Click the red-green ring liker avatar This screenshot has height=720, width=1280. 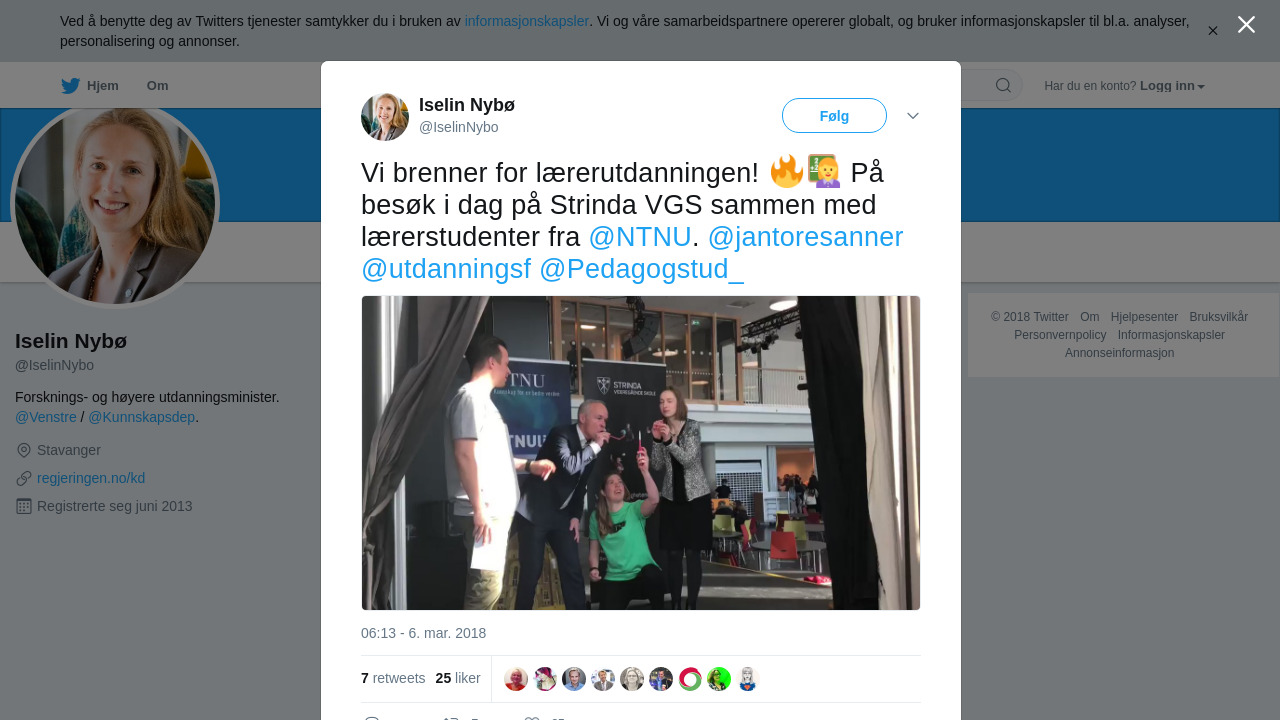click(690, 679)
